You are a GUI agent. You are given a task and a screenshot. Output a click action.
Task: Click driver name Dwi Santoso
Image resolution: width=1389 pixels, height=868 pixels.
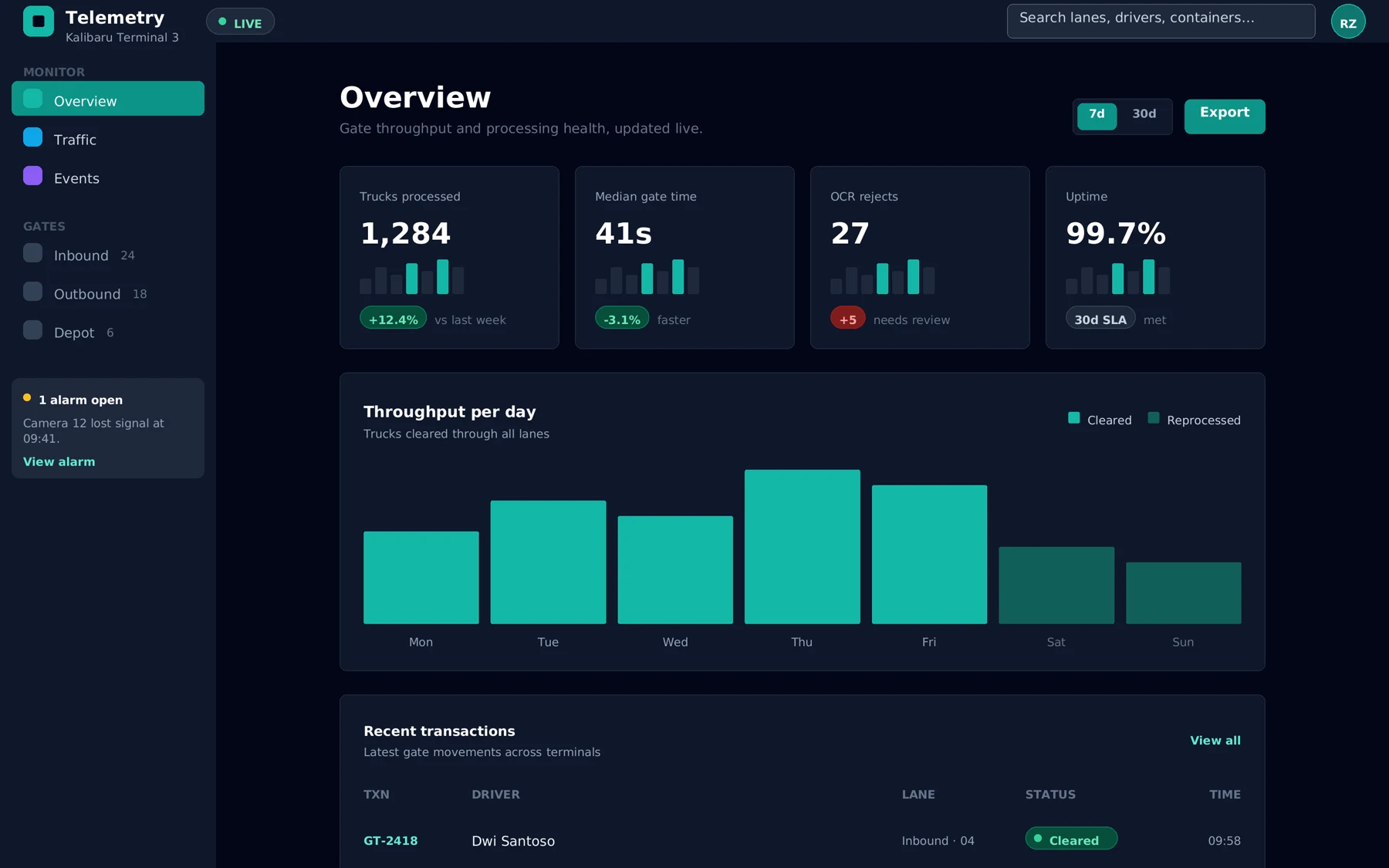[x=513, y=840]
